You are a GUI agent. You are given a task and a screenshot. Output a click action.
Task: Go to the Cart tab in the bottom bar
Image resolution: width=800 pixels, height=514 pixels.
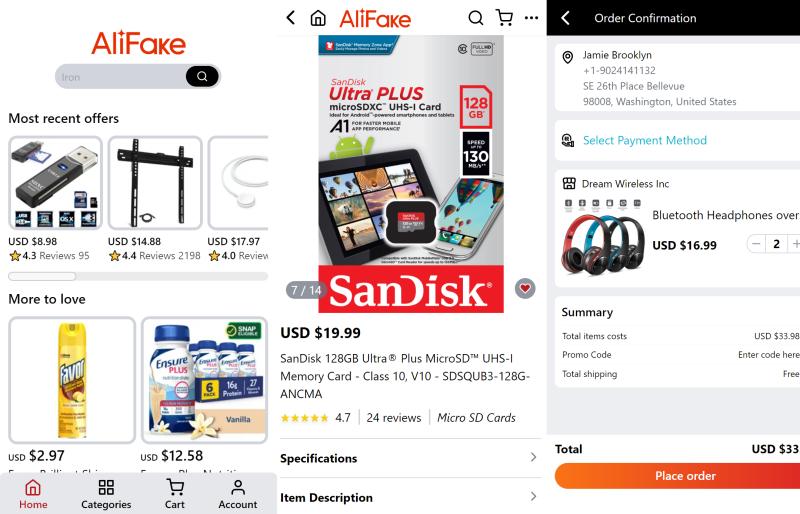174,494
